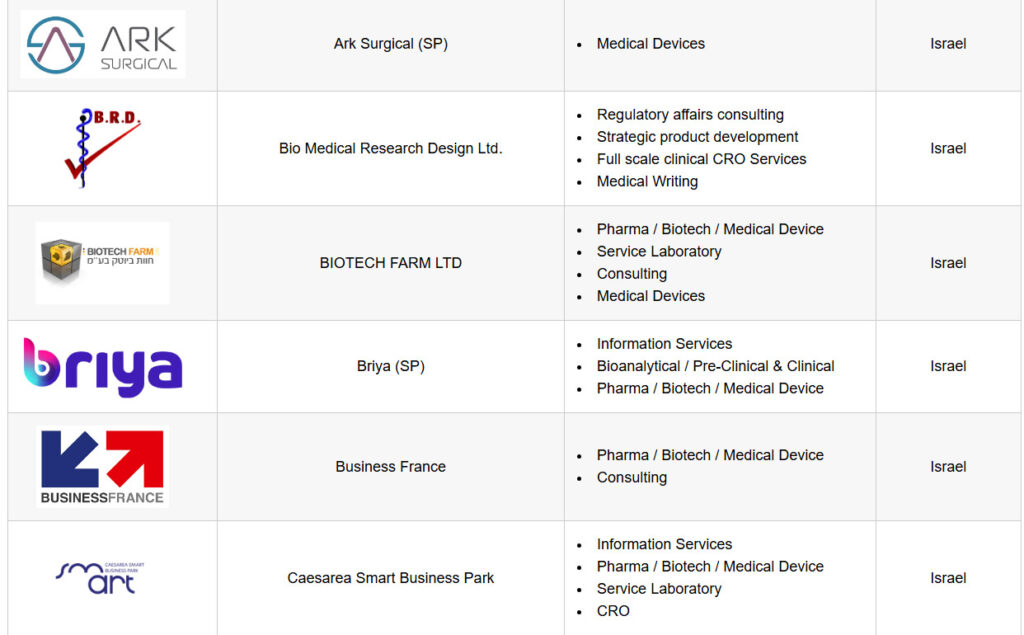Select the Medical Writing list item
This screenshot has width=1024, height=635.
[x=647, y=181]
